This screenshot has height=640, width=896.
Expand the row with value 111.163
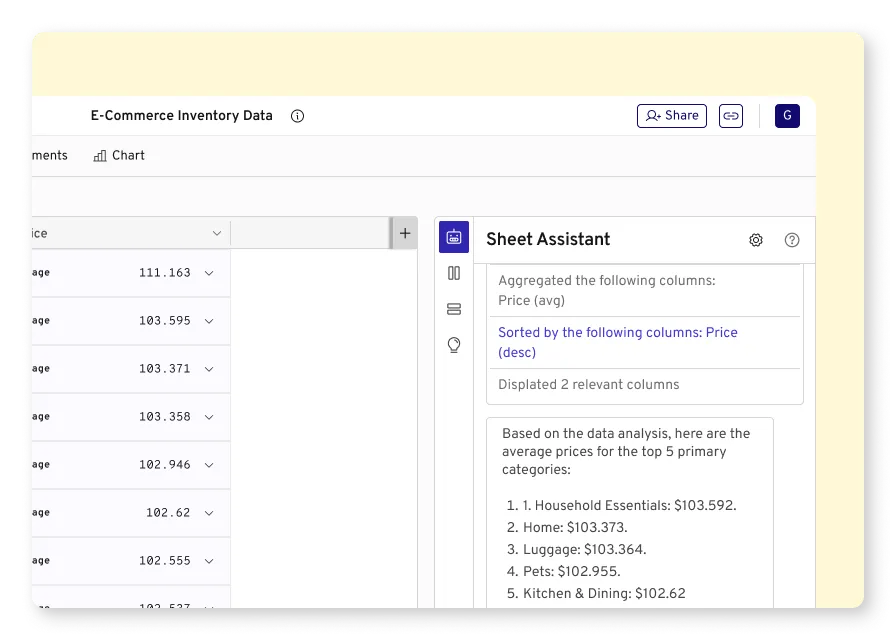tap(209, 273)
